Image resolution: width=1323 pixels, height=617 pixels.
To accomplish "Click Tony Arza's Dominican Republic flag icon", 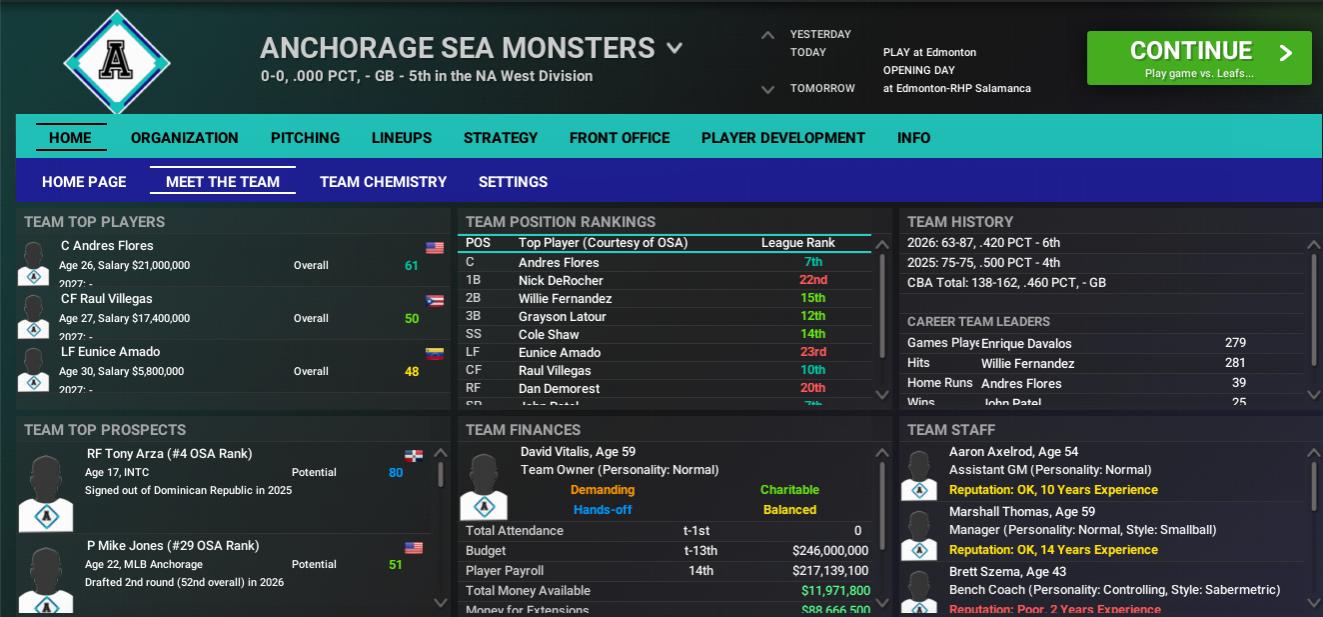I will pos(413,456).
